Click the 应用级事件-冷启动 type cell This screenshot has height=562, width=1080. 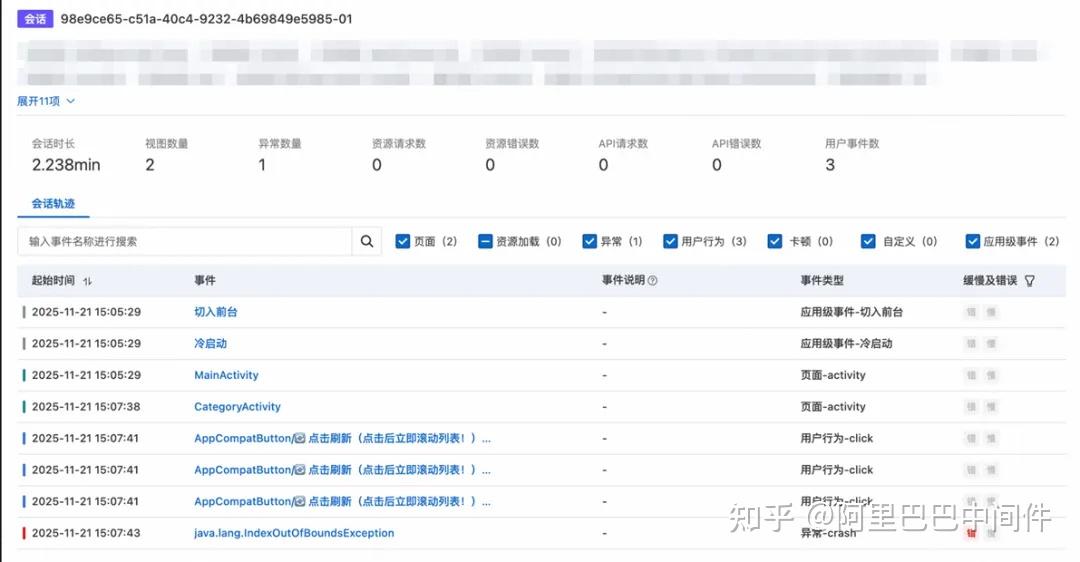tap(846, 343)
